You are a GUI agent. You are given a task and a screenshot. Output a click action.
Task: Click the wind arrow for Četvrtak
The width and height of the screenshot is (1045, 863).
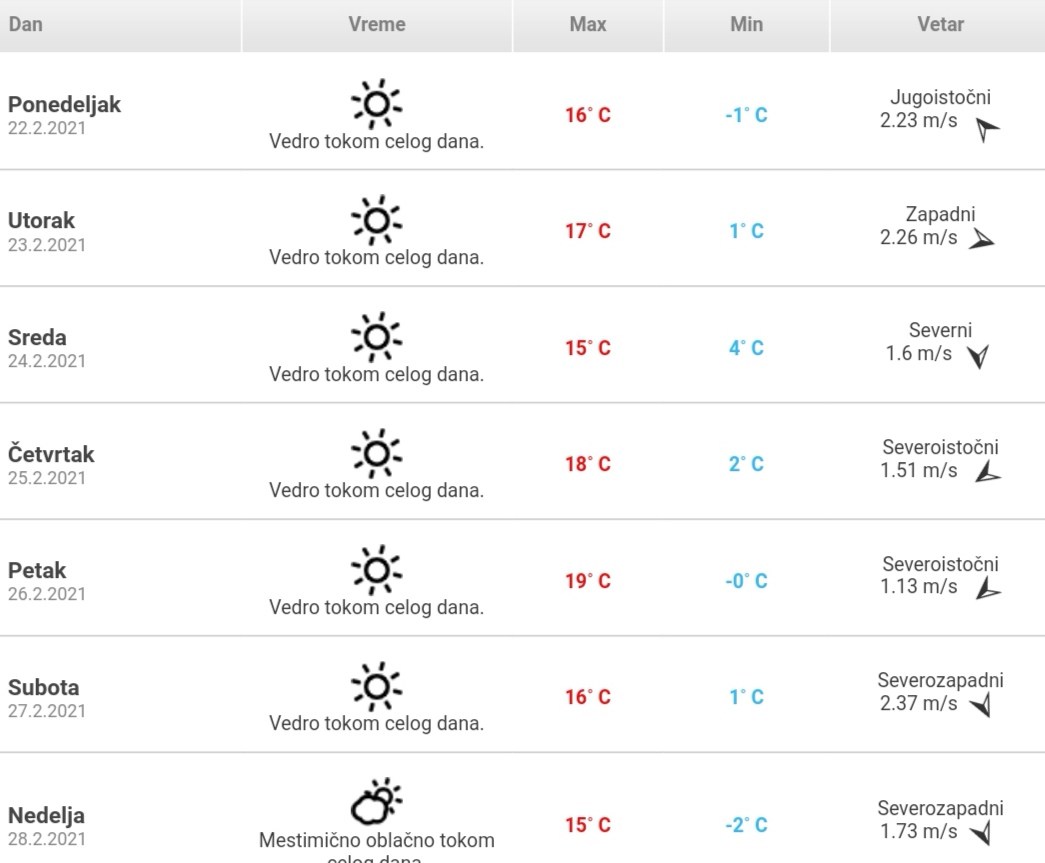coord(987,473)
